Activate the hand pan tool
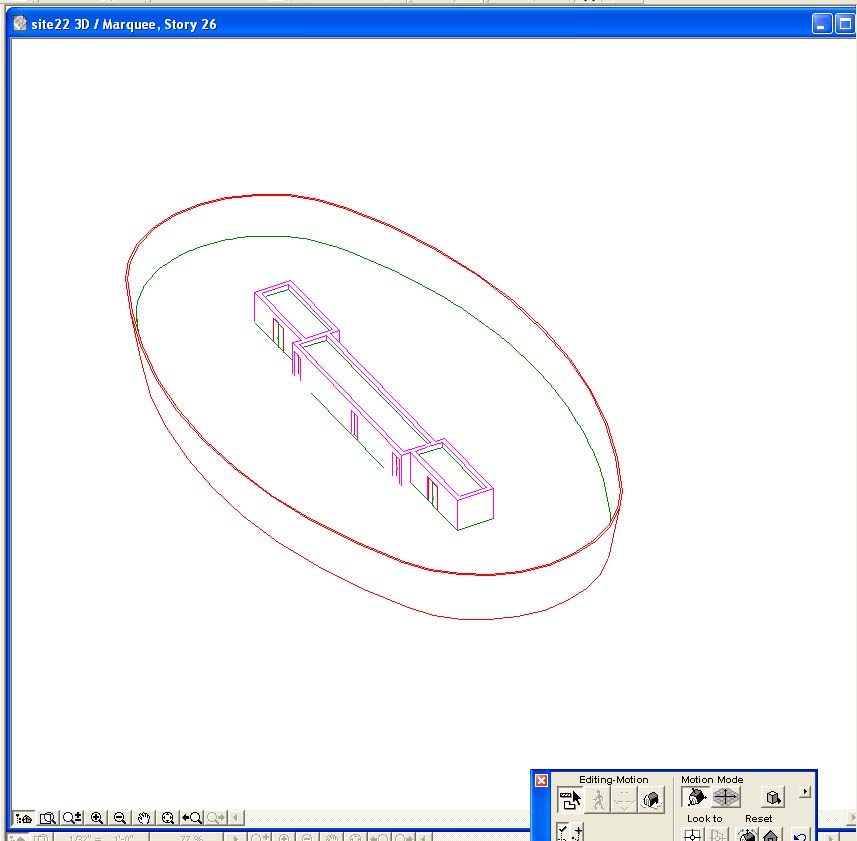Screen dimensions: 857x841 point(144,818)
